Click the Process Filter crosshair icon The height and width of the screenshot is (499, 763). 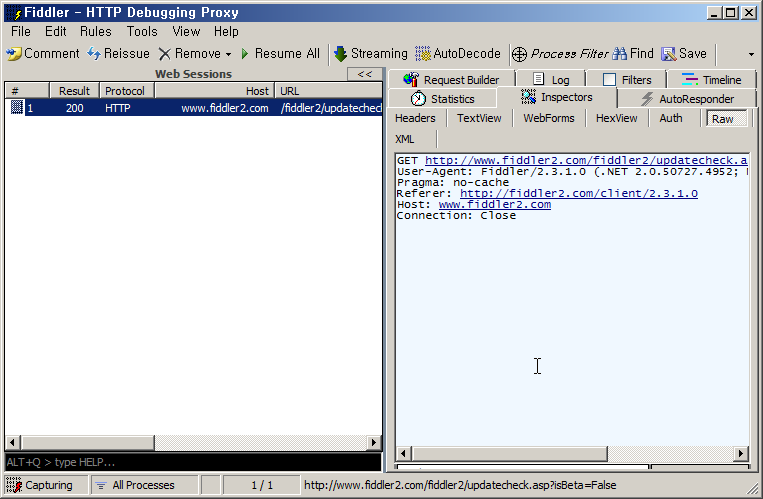519,54
